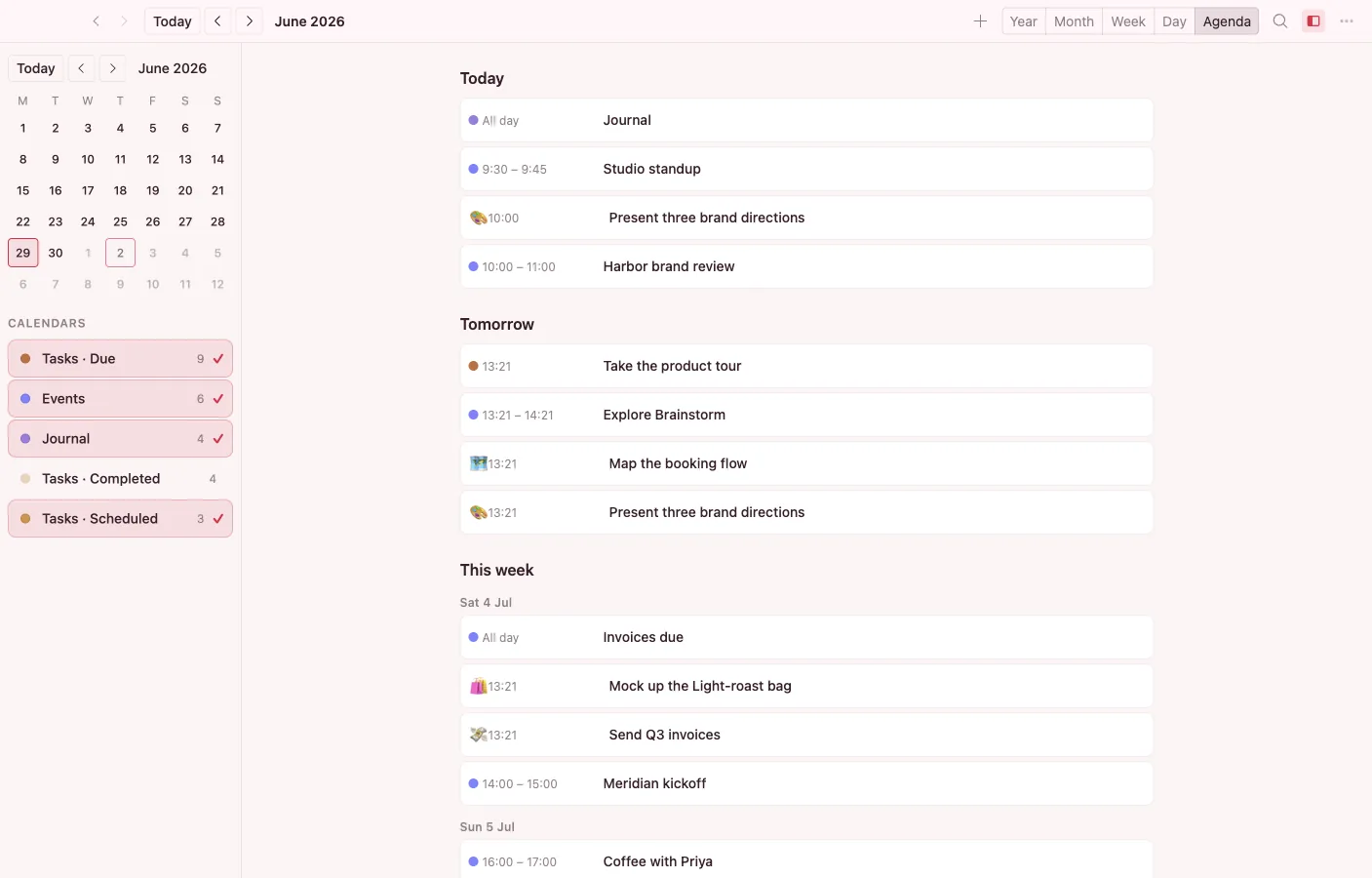Go back with the faded left history arrow

96,21
